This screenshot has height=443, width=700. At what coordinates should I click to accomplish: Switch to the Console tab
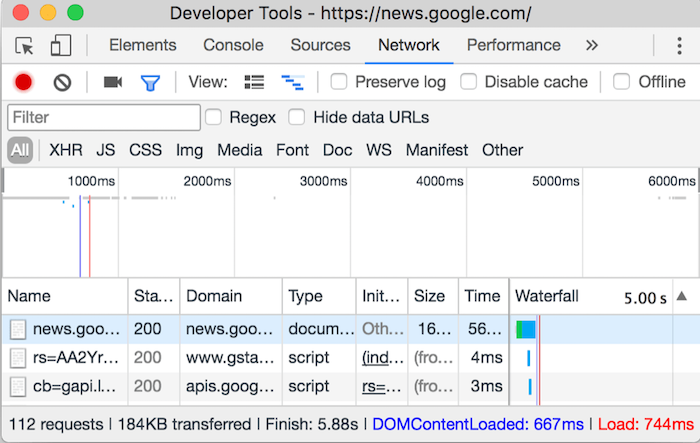[233, 45]
